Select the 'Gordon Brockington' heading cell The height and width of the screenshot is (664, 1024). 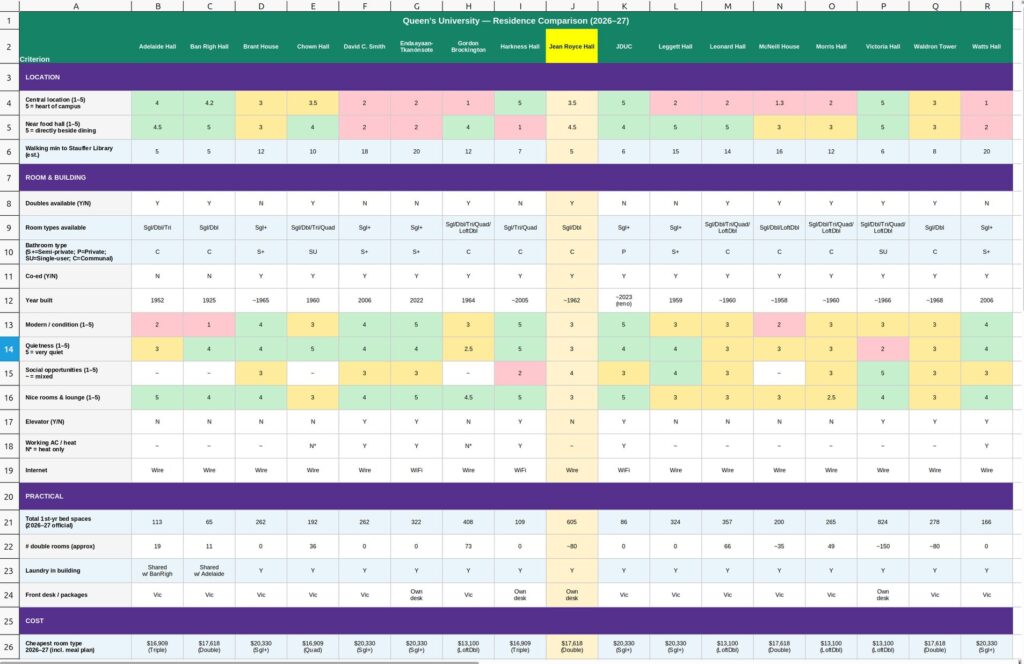[x=468, y=46]
